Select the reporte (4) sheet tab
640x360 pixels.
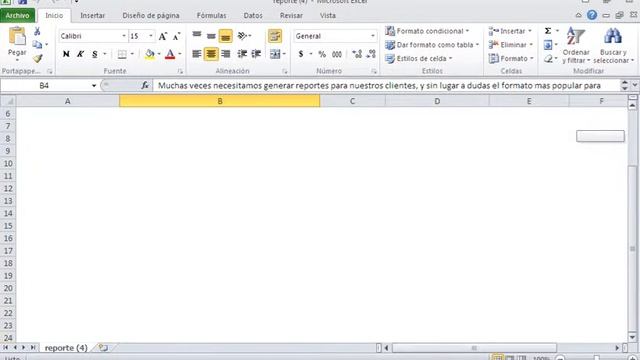tap(66, 348)
